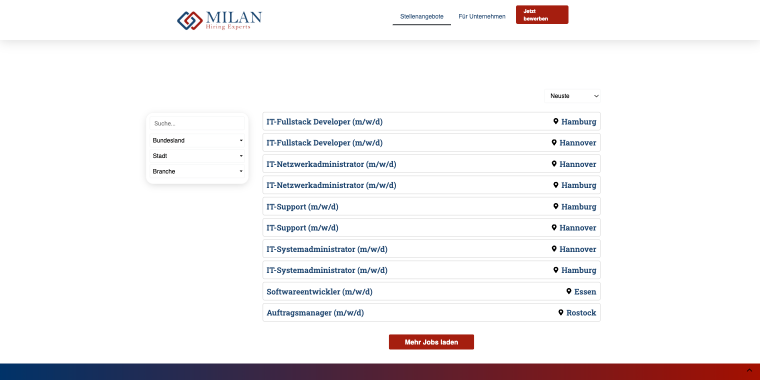Screen dimensions: 760x380
Task: Expand the Stadt filter dropdown
Action: click(197, 156)
